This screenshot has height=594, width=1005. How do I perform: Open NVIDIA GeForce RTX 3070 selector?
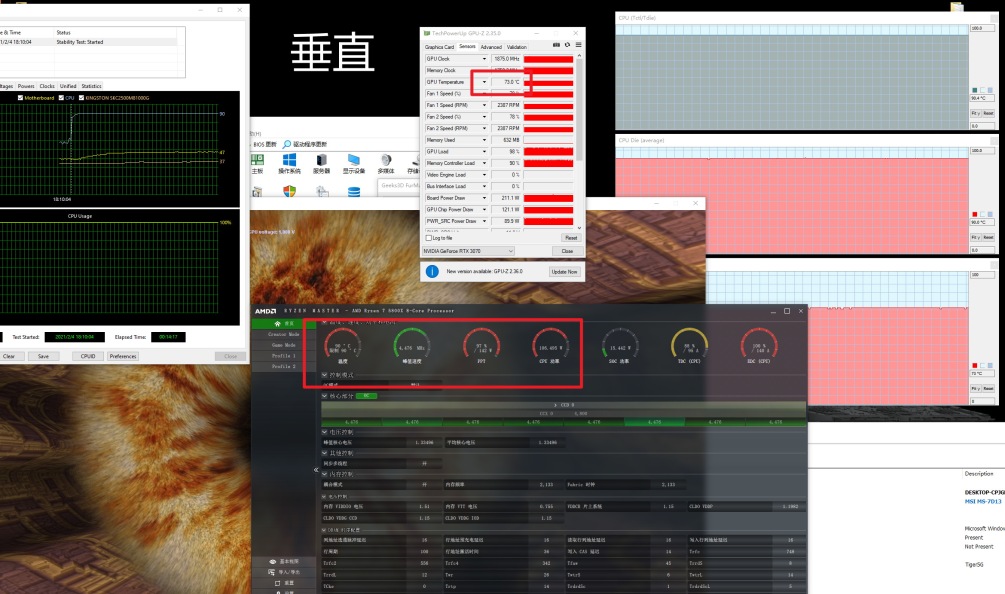(468, 251)
